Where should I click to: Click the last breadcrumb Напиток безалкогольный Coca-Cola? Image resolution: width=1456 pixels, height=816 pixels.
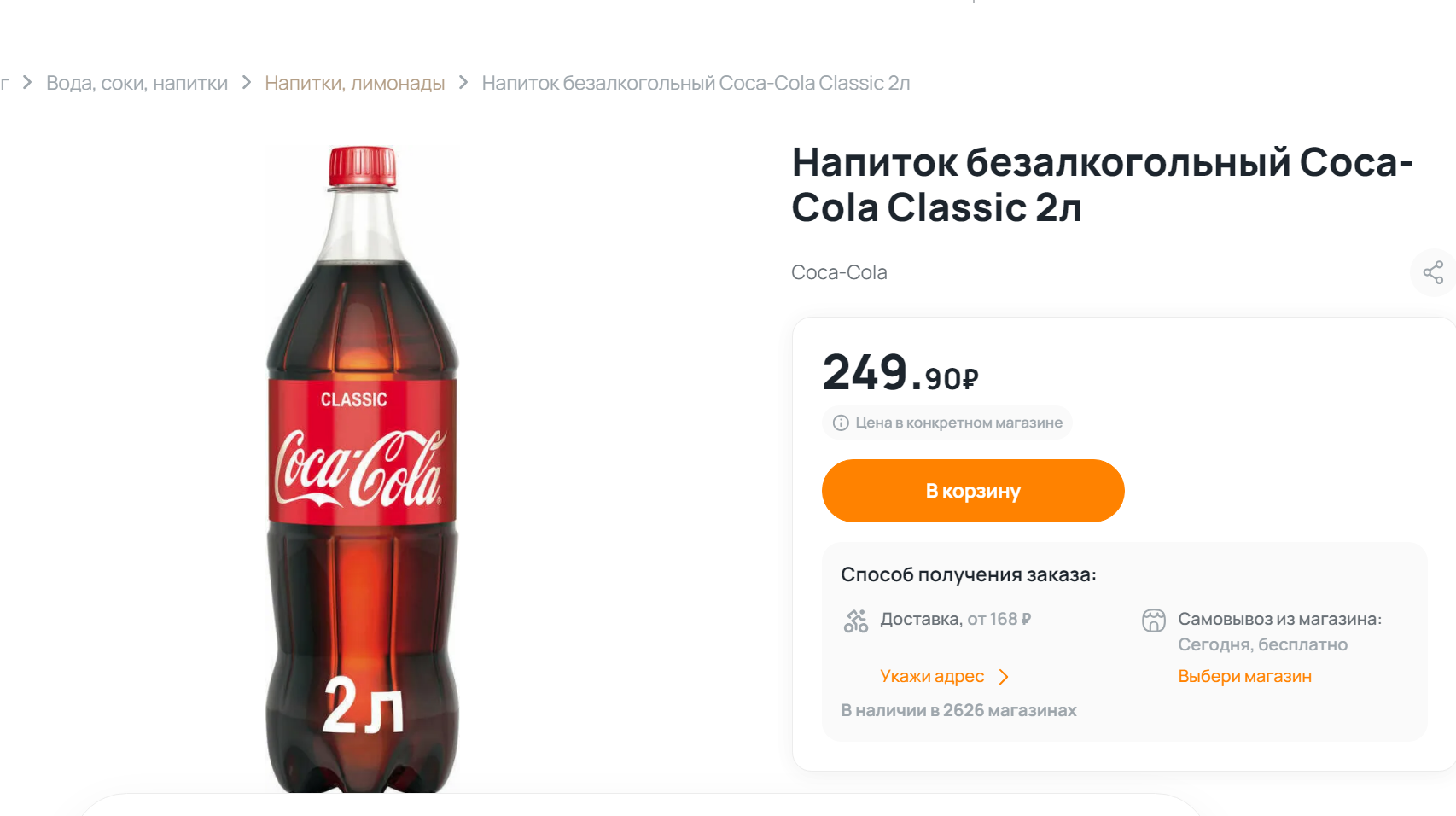(696, 83)
